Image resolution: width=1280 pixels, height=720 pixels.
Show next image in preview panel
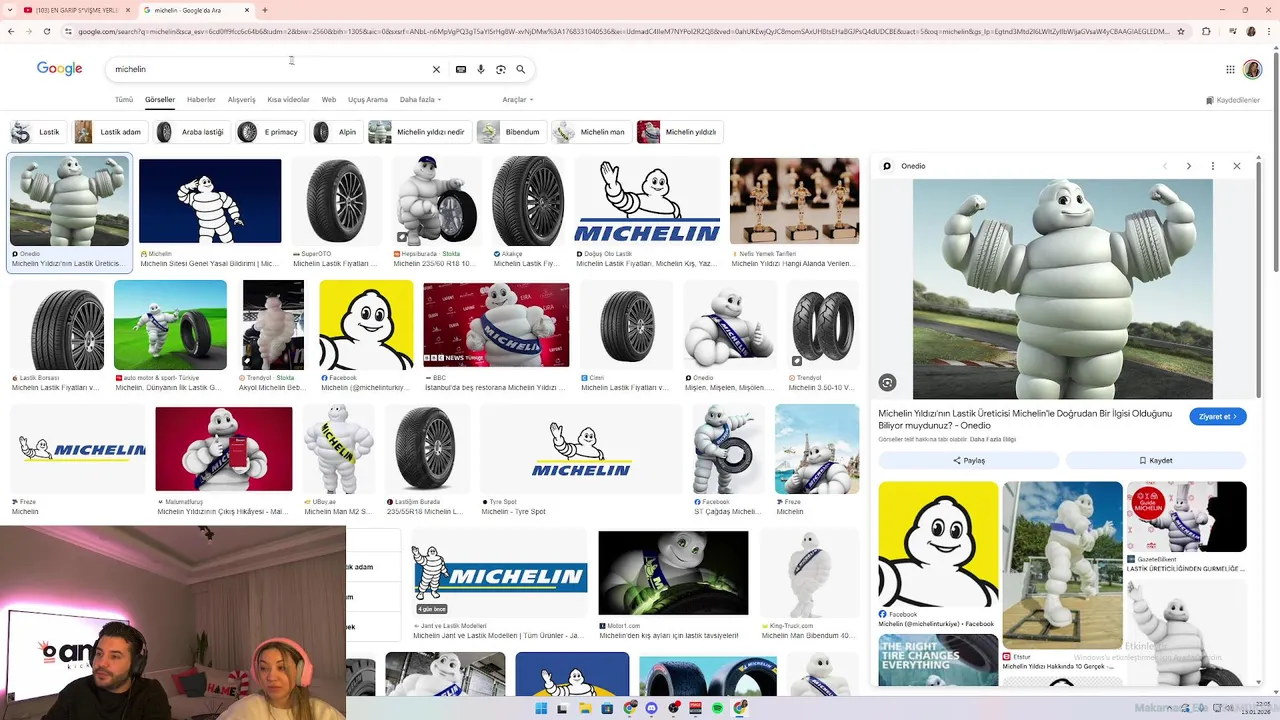[1188, 166]
